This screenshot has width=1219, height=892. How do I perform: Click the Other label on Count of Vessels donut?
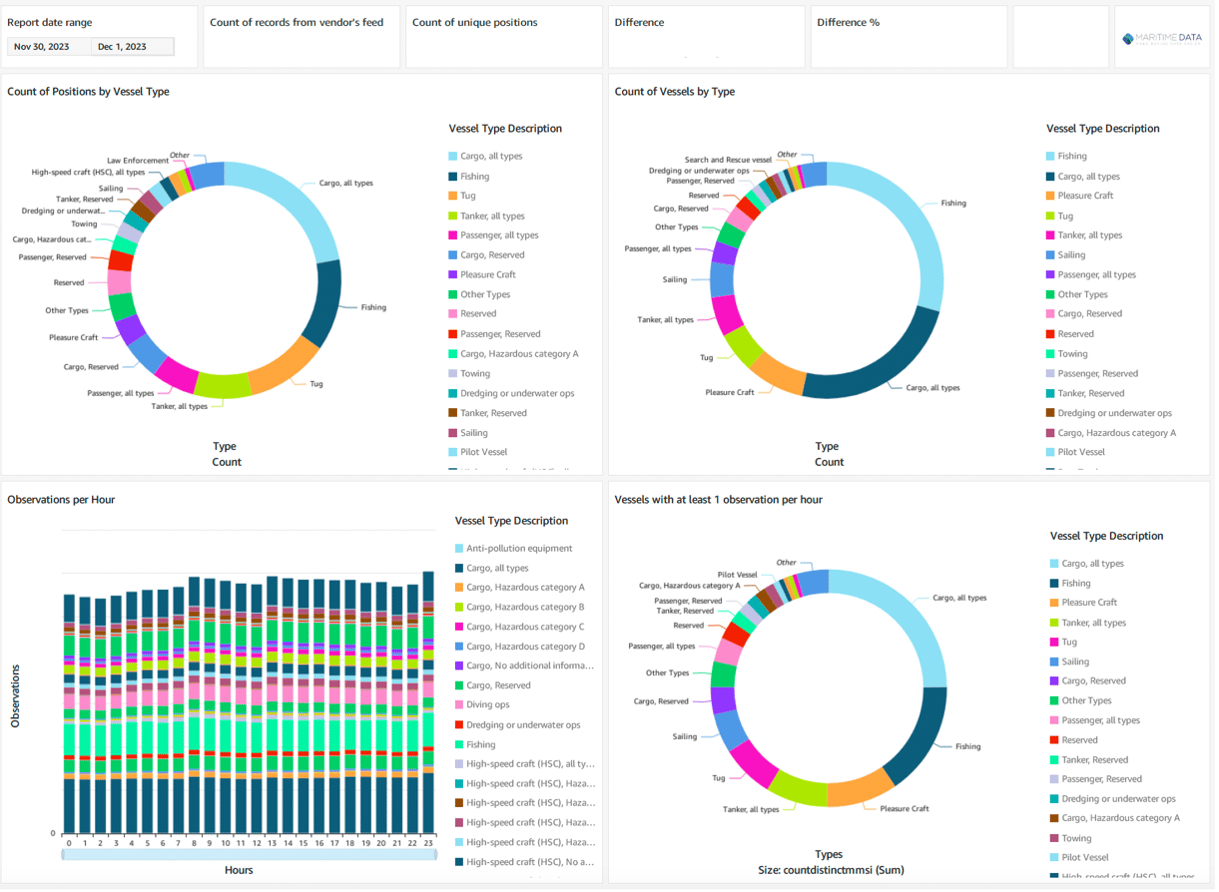pos(787,155)
